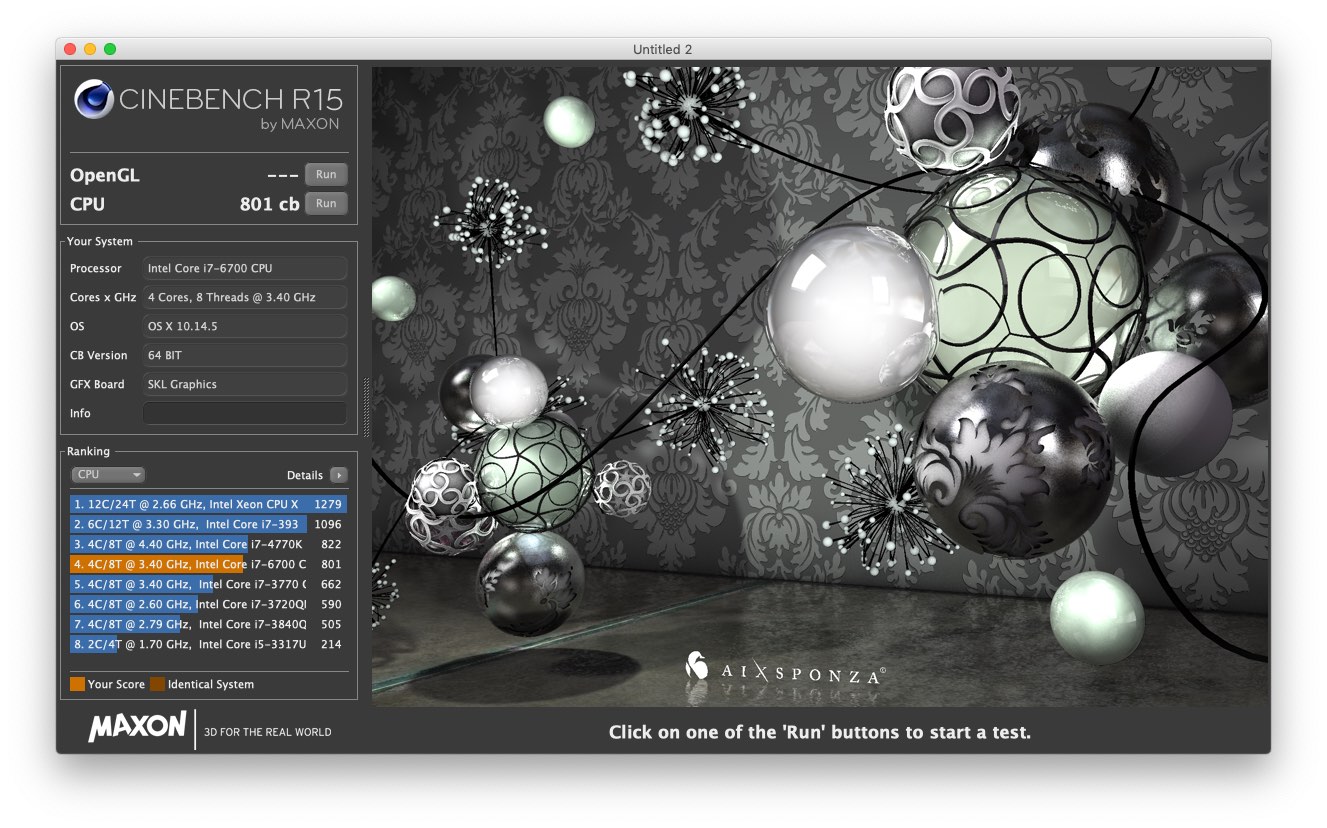Click the Cinebench sphere logo icon
The height and width of the screenshot is (828, 1327).
[x=94, y=99]
